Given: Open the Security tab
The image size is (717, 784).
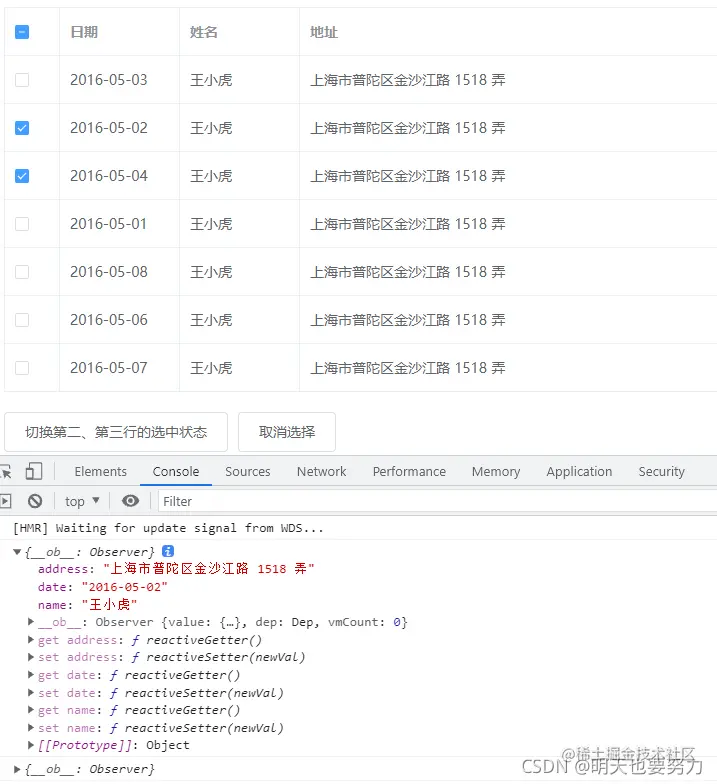Looking at the screenshot, I should 662,472.
